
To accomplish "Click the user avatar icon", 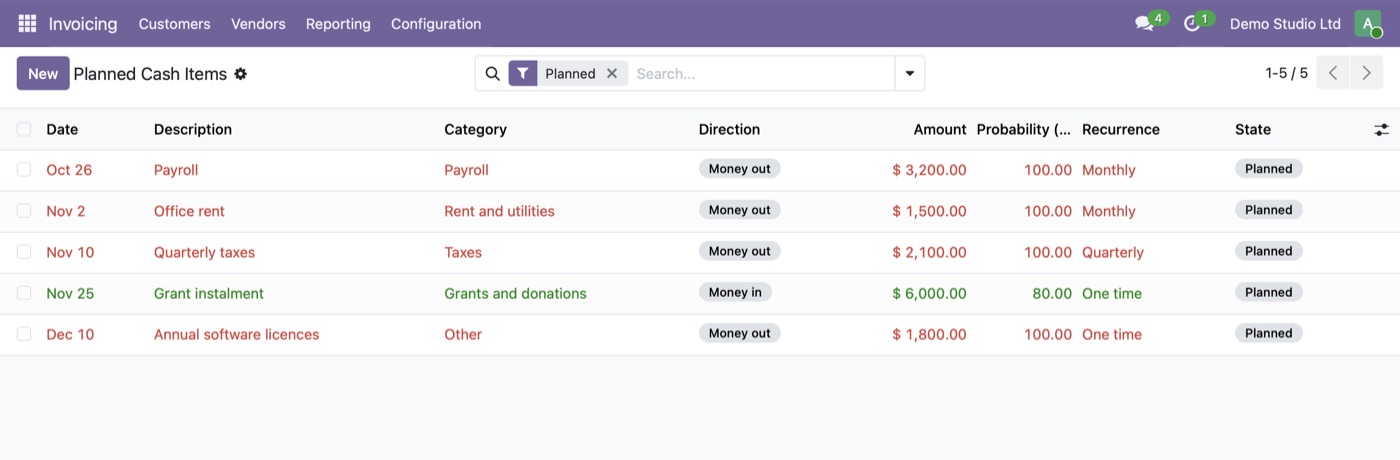I will click(1367, 23).
